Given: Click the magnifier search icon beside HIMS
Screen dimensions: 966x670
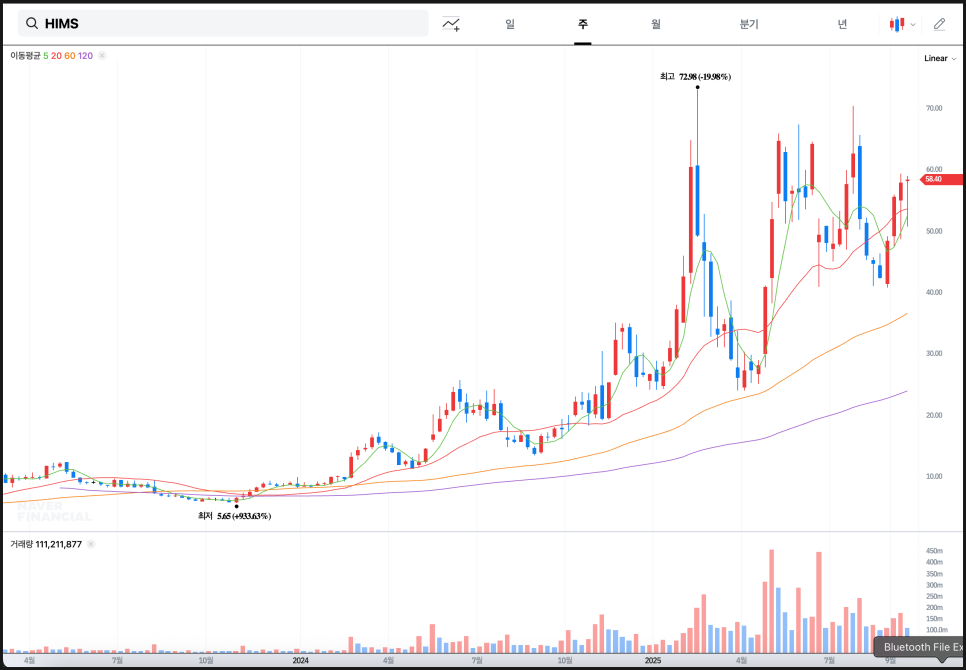Looking at the screenshot, I should pos(31,24).
